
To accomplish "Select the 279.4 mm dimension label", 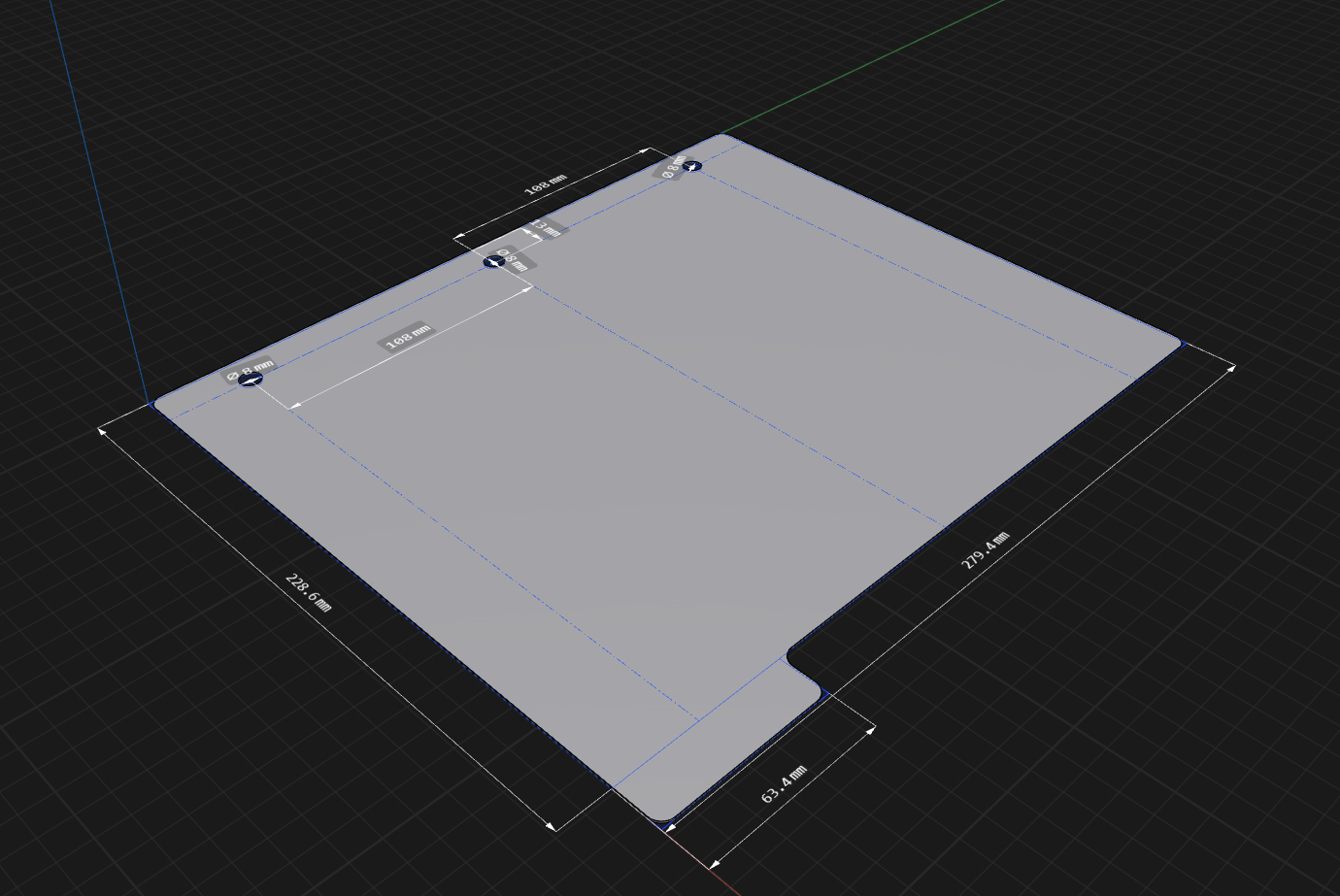I will (986, 550).
